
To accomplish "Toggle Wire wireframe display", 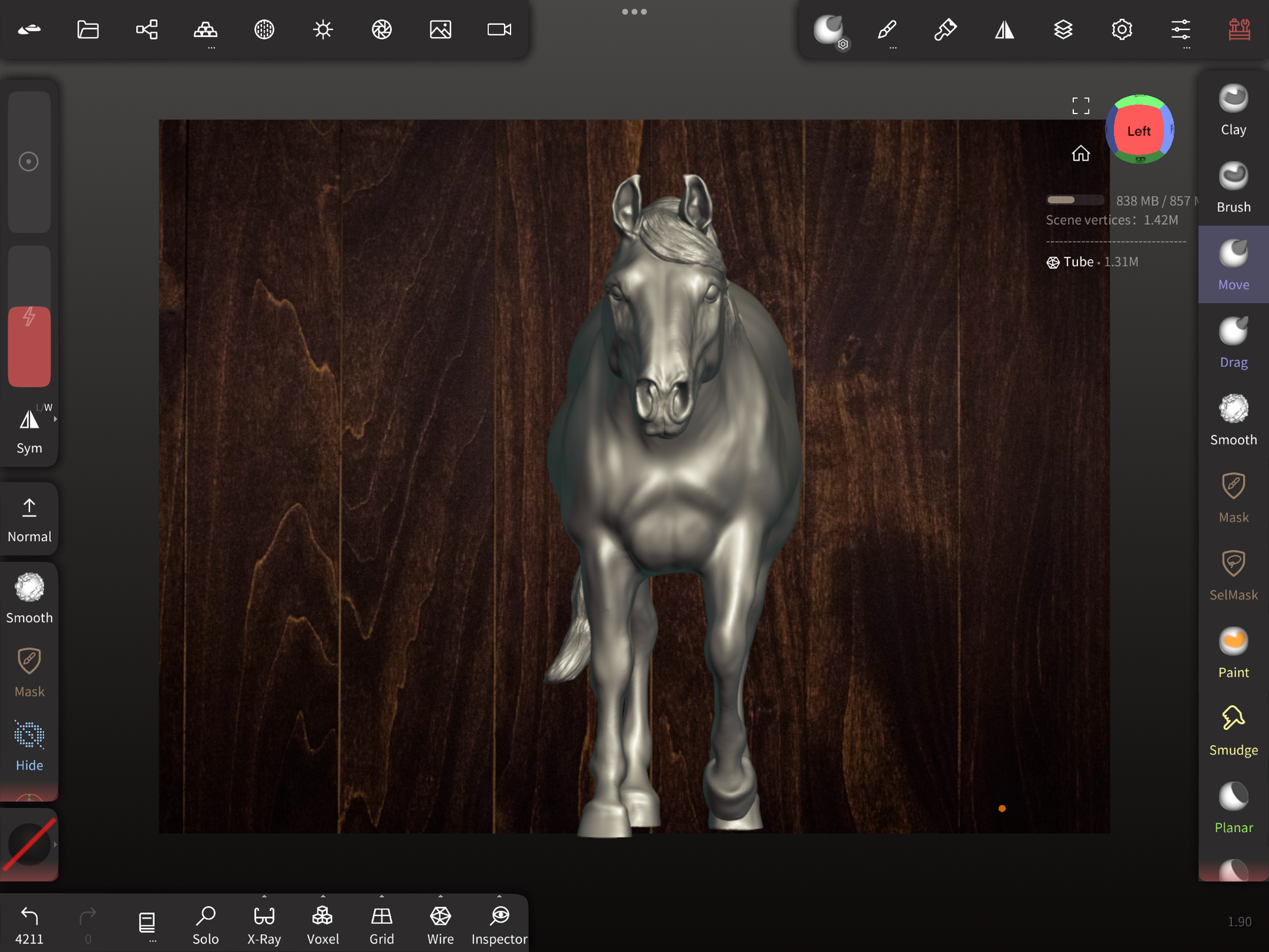I will (x=440, y=924).
